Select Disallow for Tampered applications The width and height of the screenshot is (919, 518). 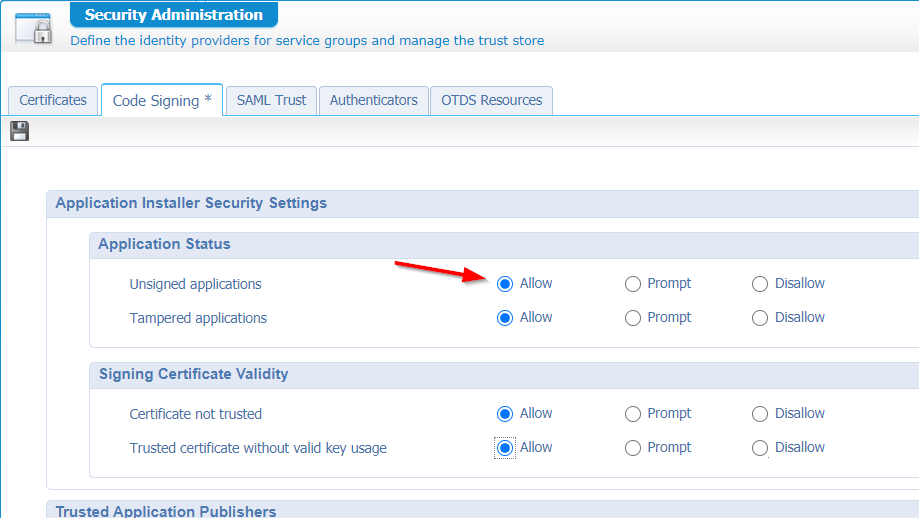coord(760,318)
